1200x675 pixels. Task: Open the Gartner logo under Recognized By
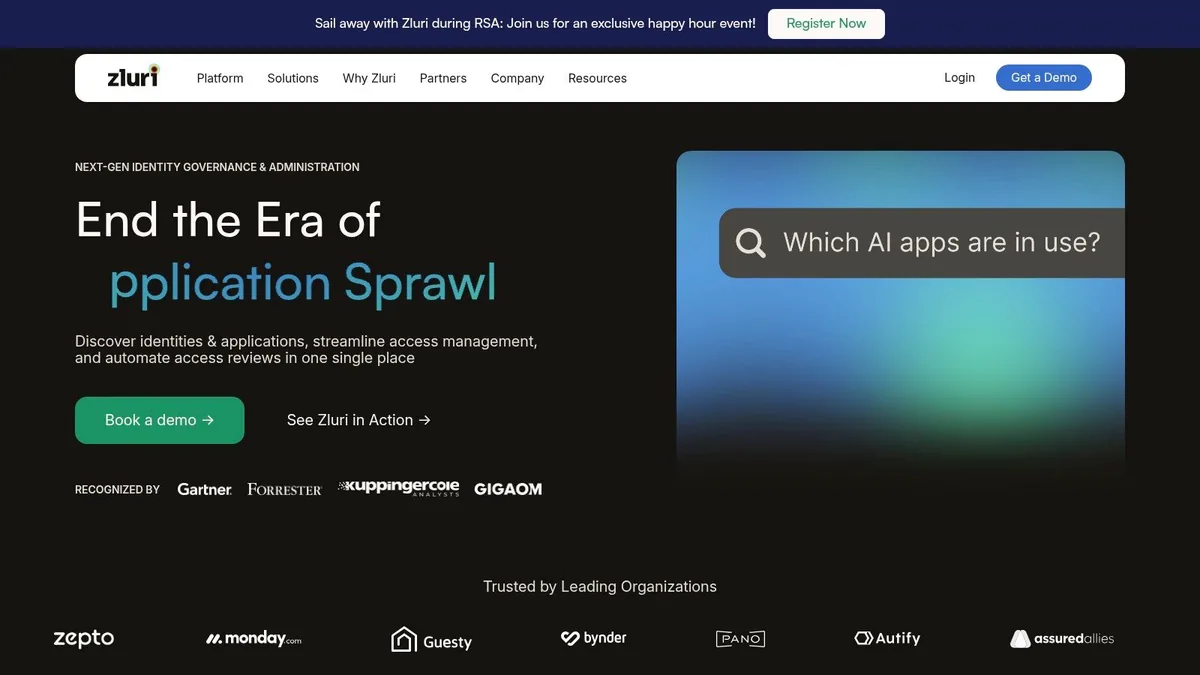pyautogui.click(x=205, y=489)
